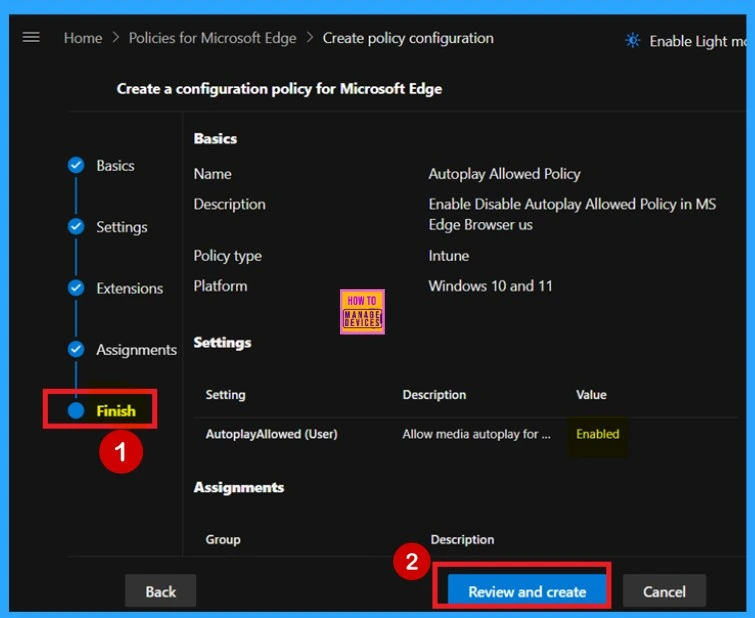The height and width of the screenshot is (618, 755).
Task: Click the Policy type label
Action: tap(227, 256)
